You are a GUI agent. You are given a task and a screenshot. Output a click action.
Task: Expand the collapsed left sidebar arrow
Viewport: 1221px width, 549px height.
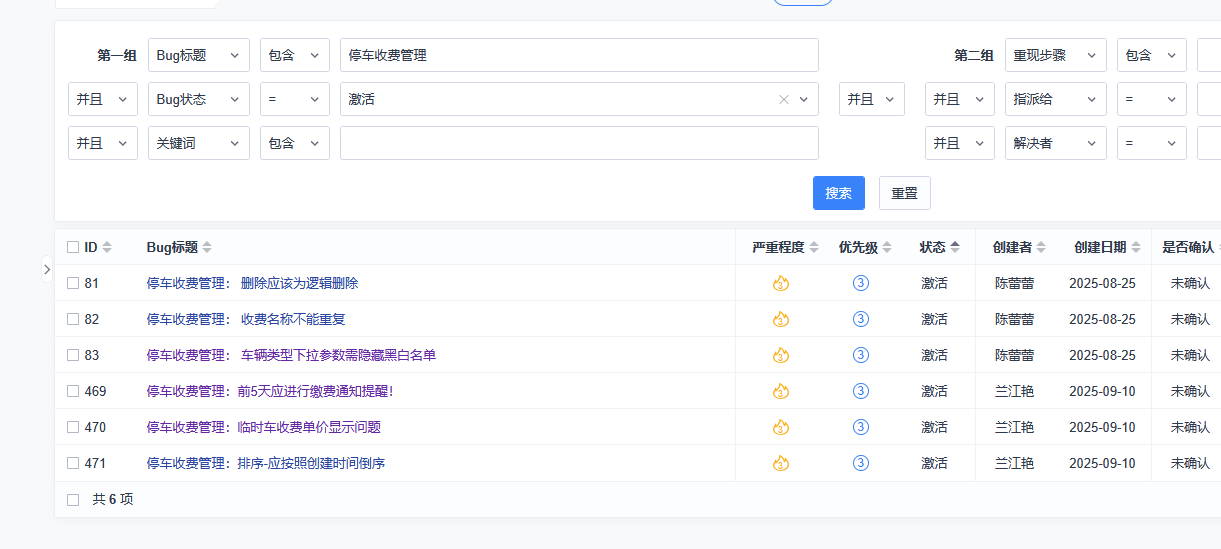(x=46, y=269)
